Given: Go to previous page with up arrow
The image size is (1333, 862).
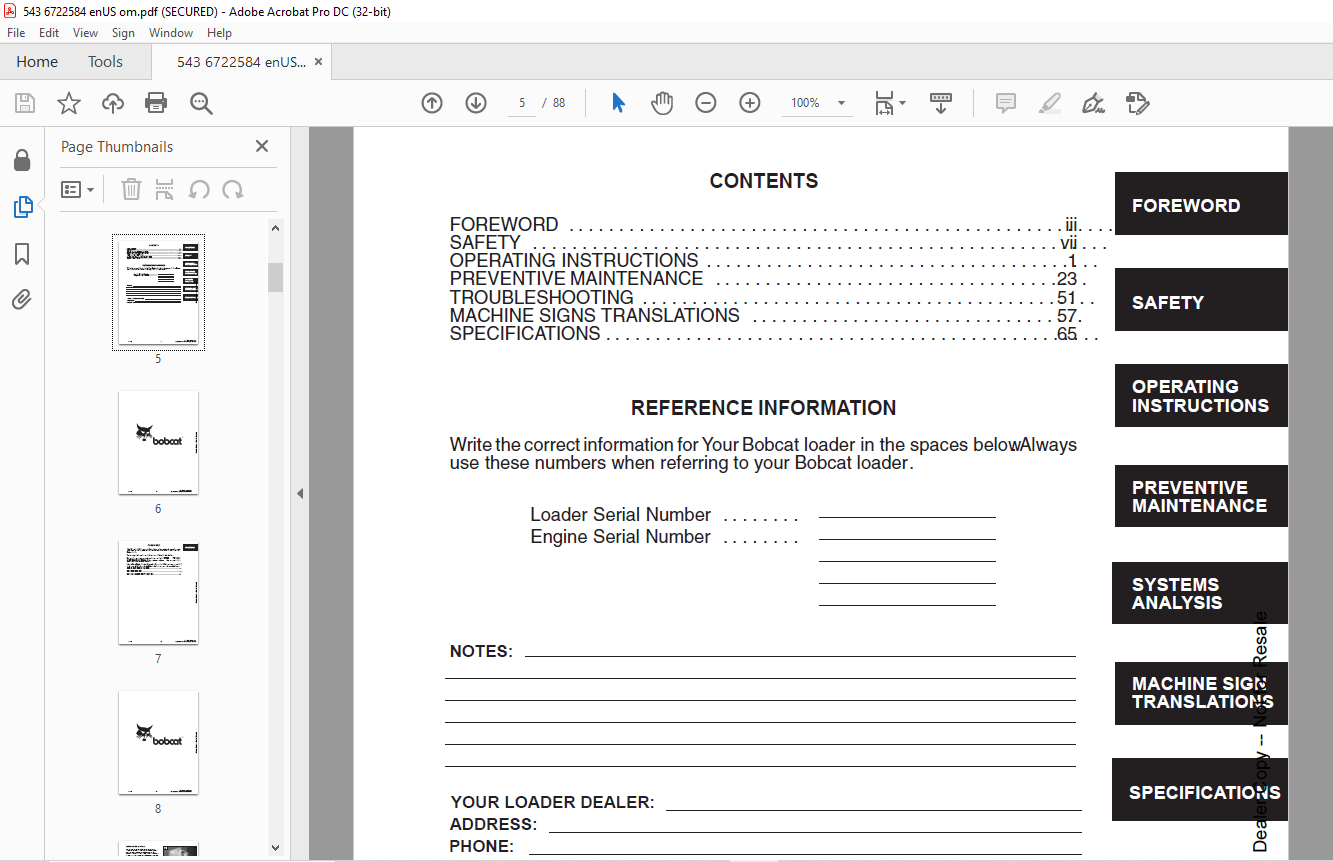Looking at the screenshot, I should [432, 103].
